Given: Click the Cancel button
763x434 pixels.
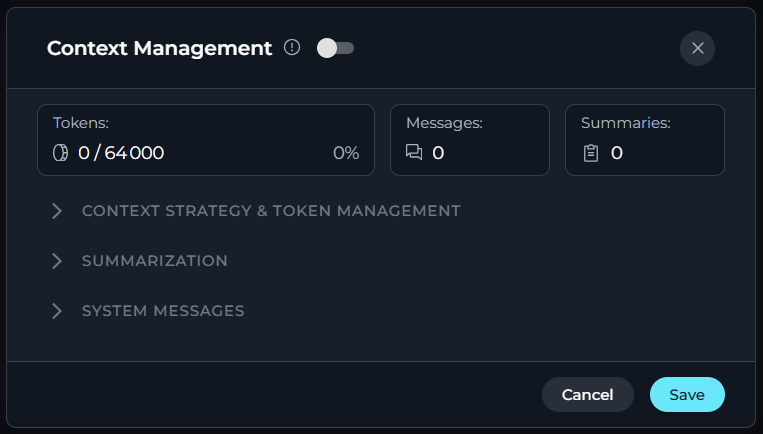Looking at the screenshot, I should click(x=587, y=395).
